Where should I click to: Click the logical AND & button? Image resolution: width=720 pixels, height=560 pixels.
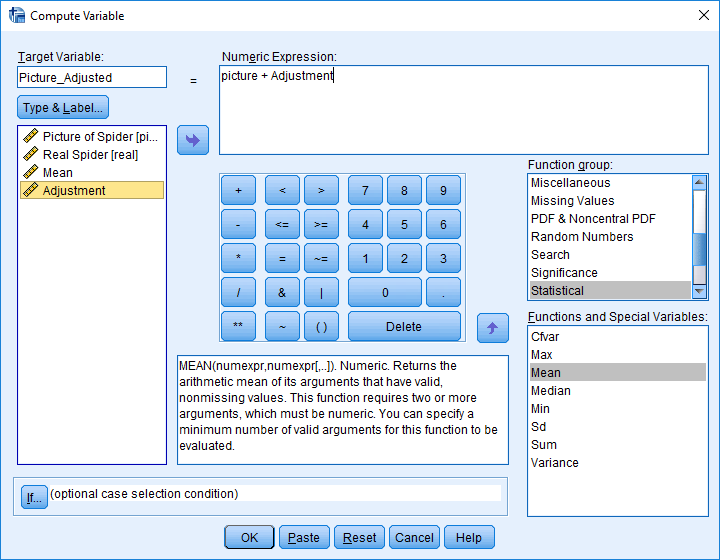click(282, 293)
